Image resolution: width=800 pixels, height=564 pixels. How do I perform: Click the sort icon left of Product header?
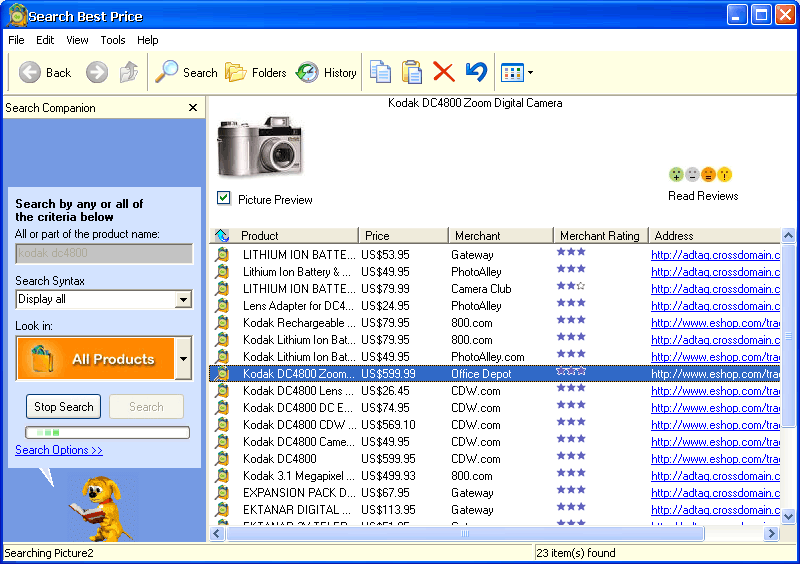pyautogui.click(x=222, y=235)
